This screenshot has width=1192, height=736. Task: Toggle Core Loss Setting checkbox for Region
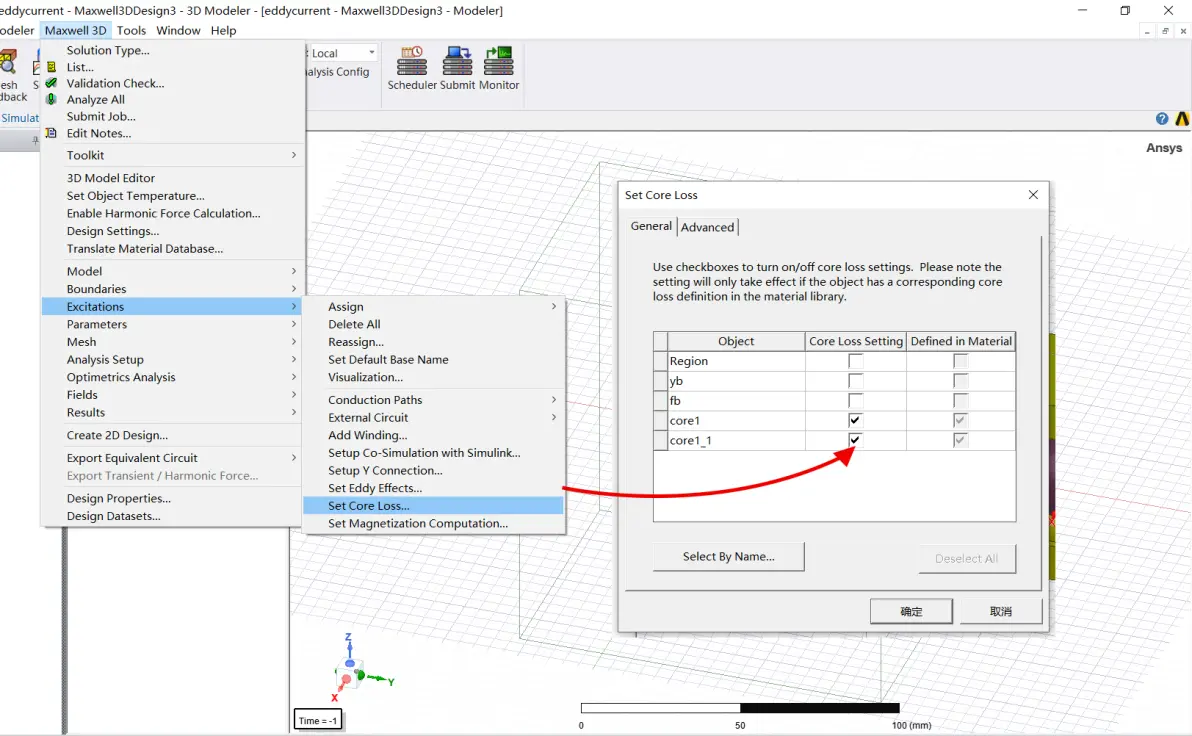pyautogui.click(x=855, y=361)
